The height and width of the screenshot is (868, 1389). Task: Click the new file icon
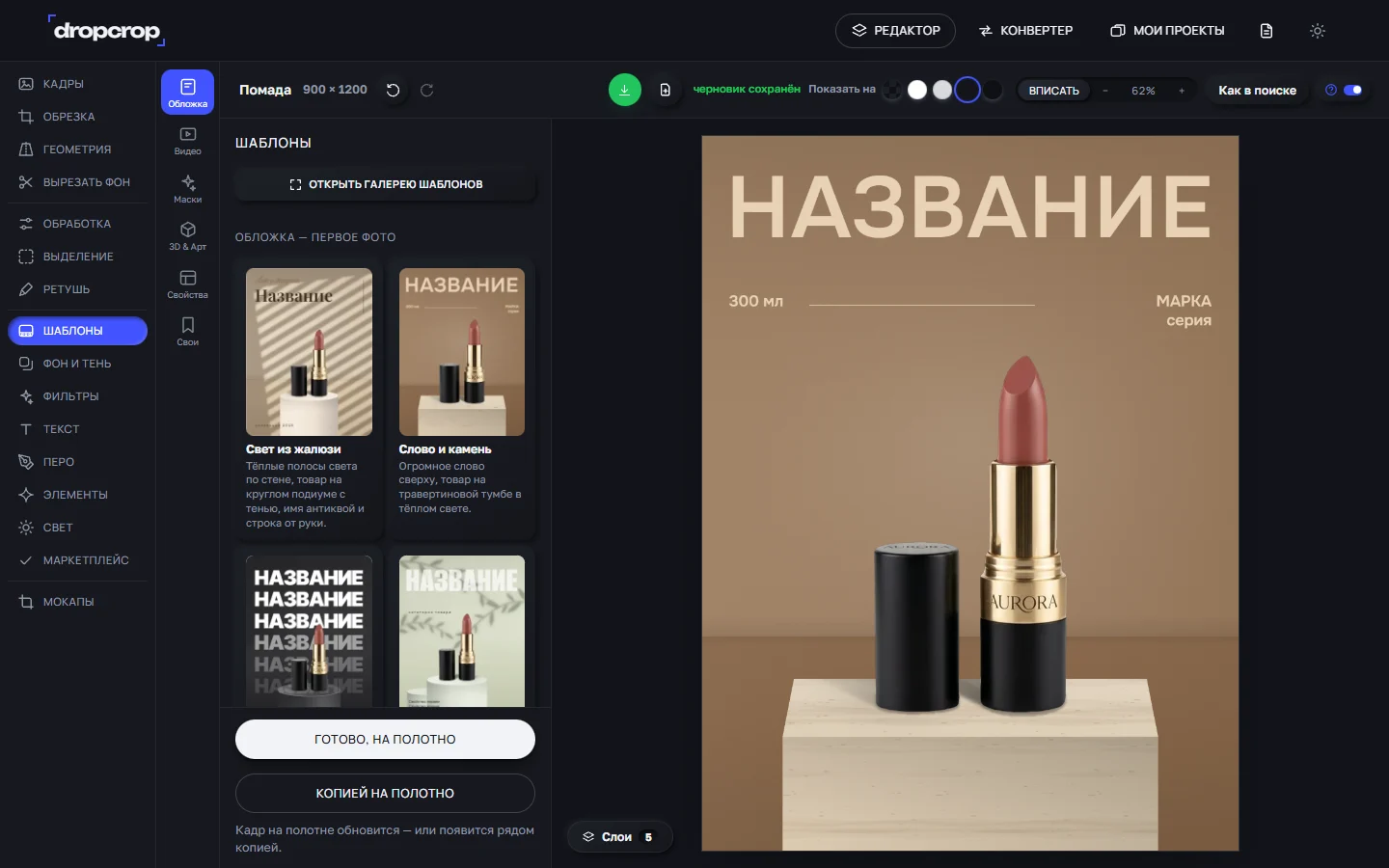pos(666,90)
